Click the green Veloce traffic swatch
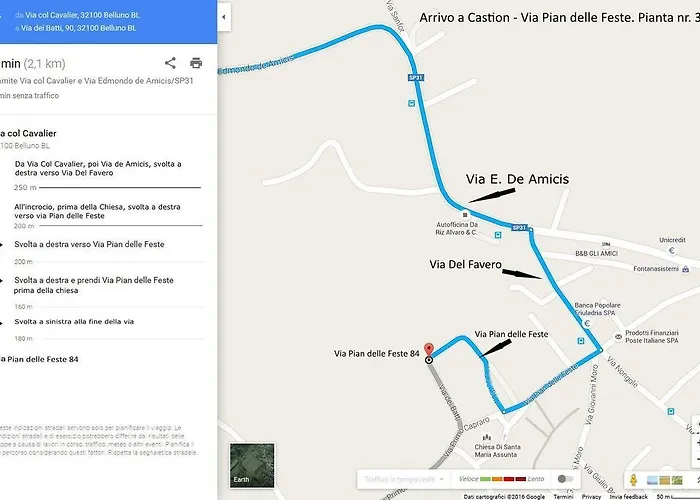The height and width of the screenshot is (500, 700). pos(485,479)
